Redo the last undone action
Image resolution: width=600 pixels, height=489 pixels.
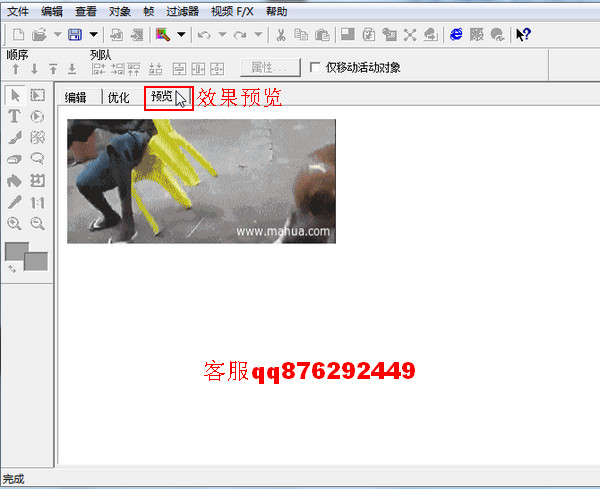tap(240, 35)
